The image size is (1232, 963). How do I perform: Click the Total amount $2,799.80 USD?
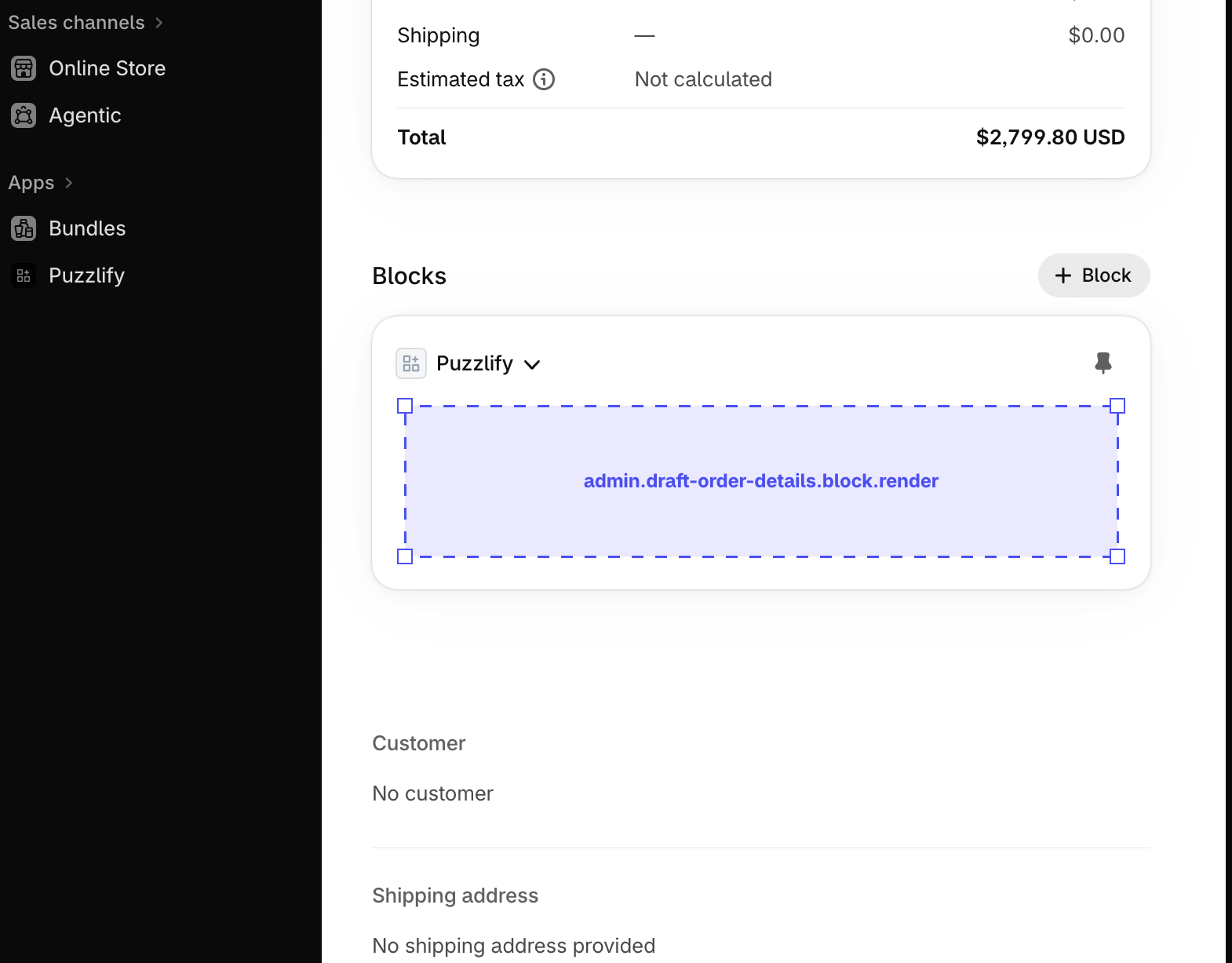1050,137
